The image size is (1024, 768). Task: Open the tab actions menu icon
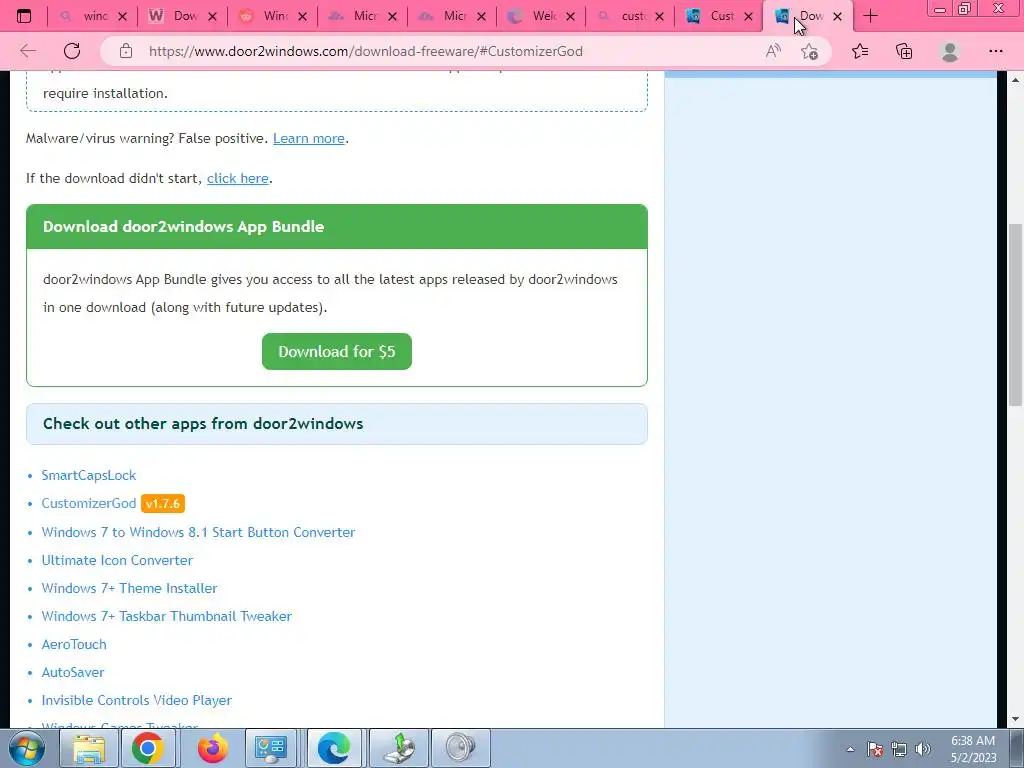24,16
